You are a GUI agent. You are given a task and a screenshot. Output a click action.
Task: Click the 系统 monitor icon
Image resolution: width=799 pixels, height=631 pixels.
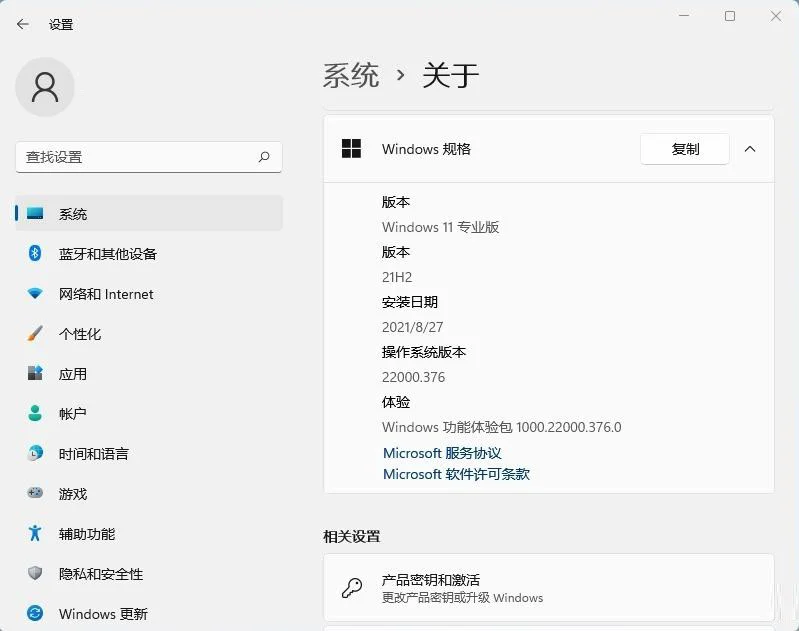click(x=35, y=214)
